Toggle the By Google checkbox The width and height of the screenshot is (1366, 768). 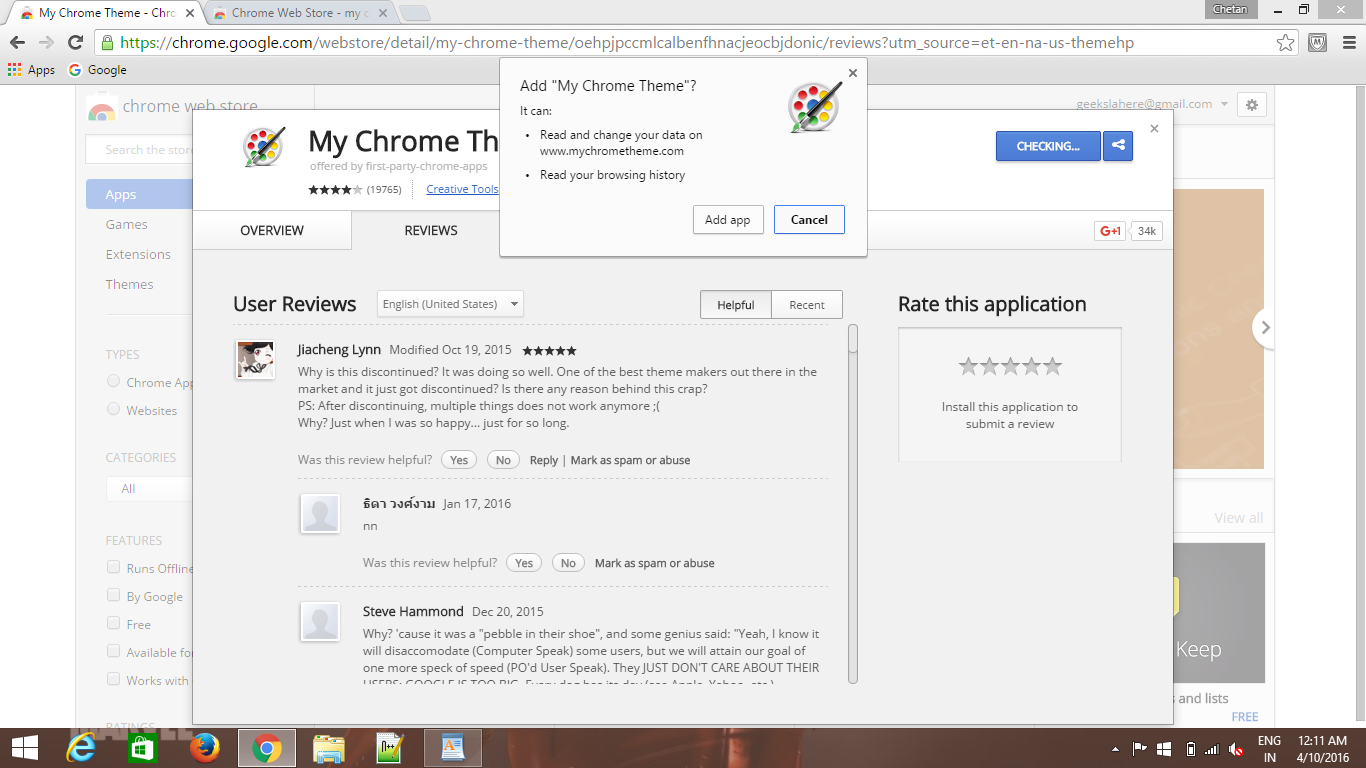[x=113, y=595]
